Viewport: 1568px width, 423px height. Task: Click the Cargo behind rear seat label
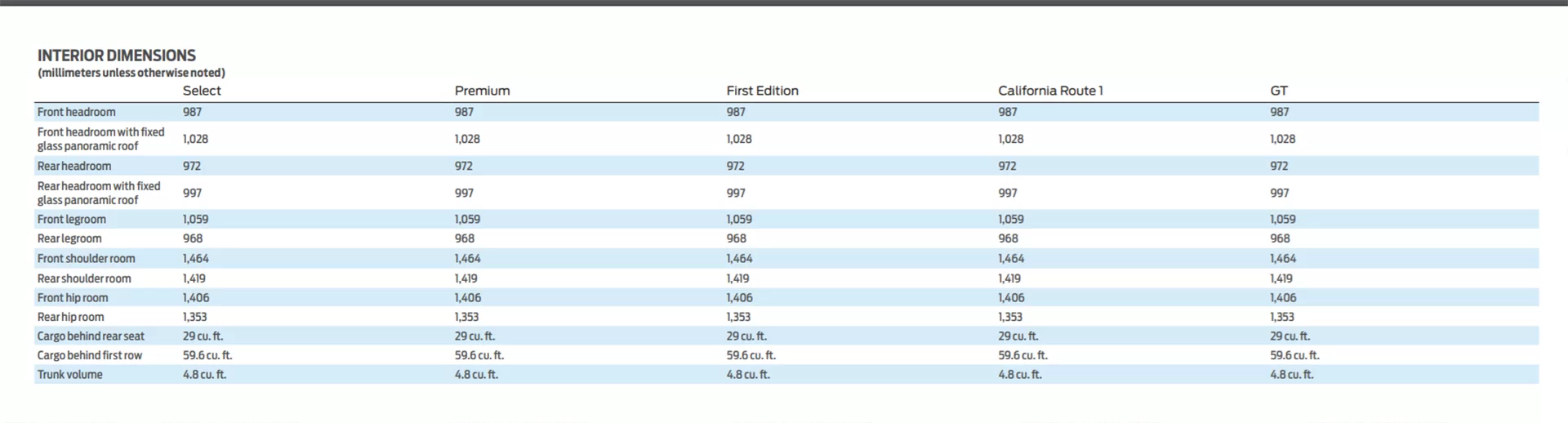point(90,336)
